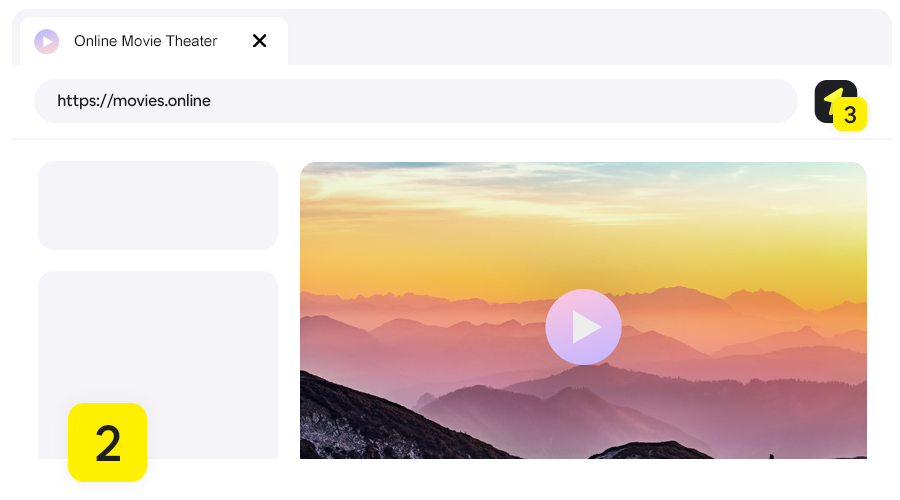Click the empty tab strip beside the open tab
Viewport: 900px width, 500px height.
[580, 40]
